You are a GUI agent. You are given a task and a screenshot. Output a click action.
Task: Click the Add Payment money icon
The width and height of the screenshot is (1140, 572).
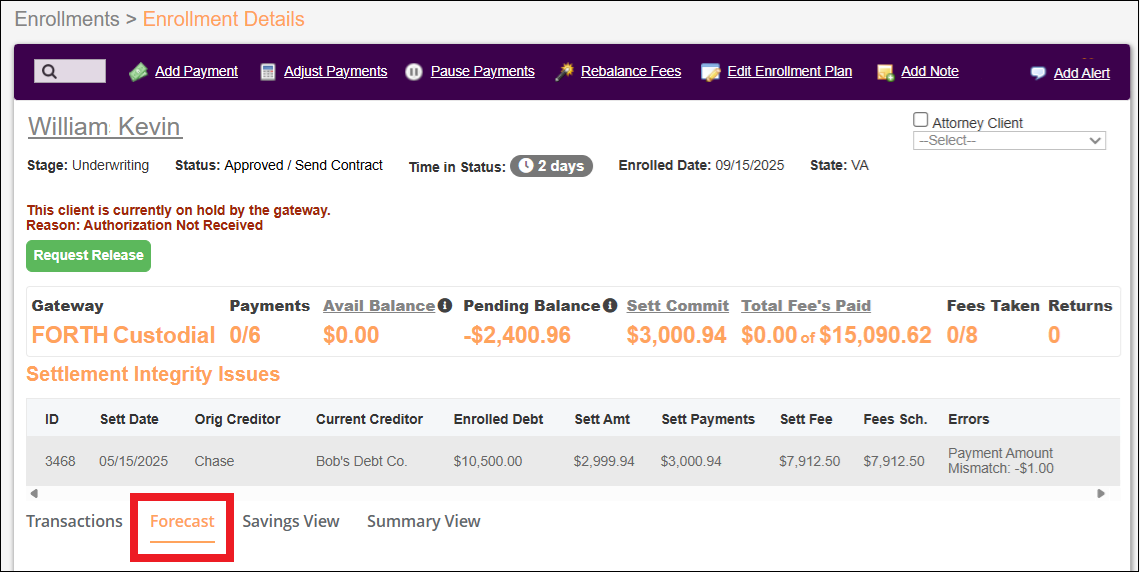coord(138,72)
